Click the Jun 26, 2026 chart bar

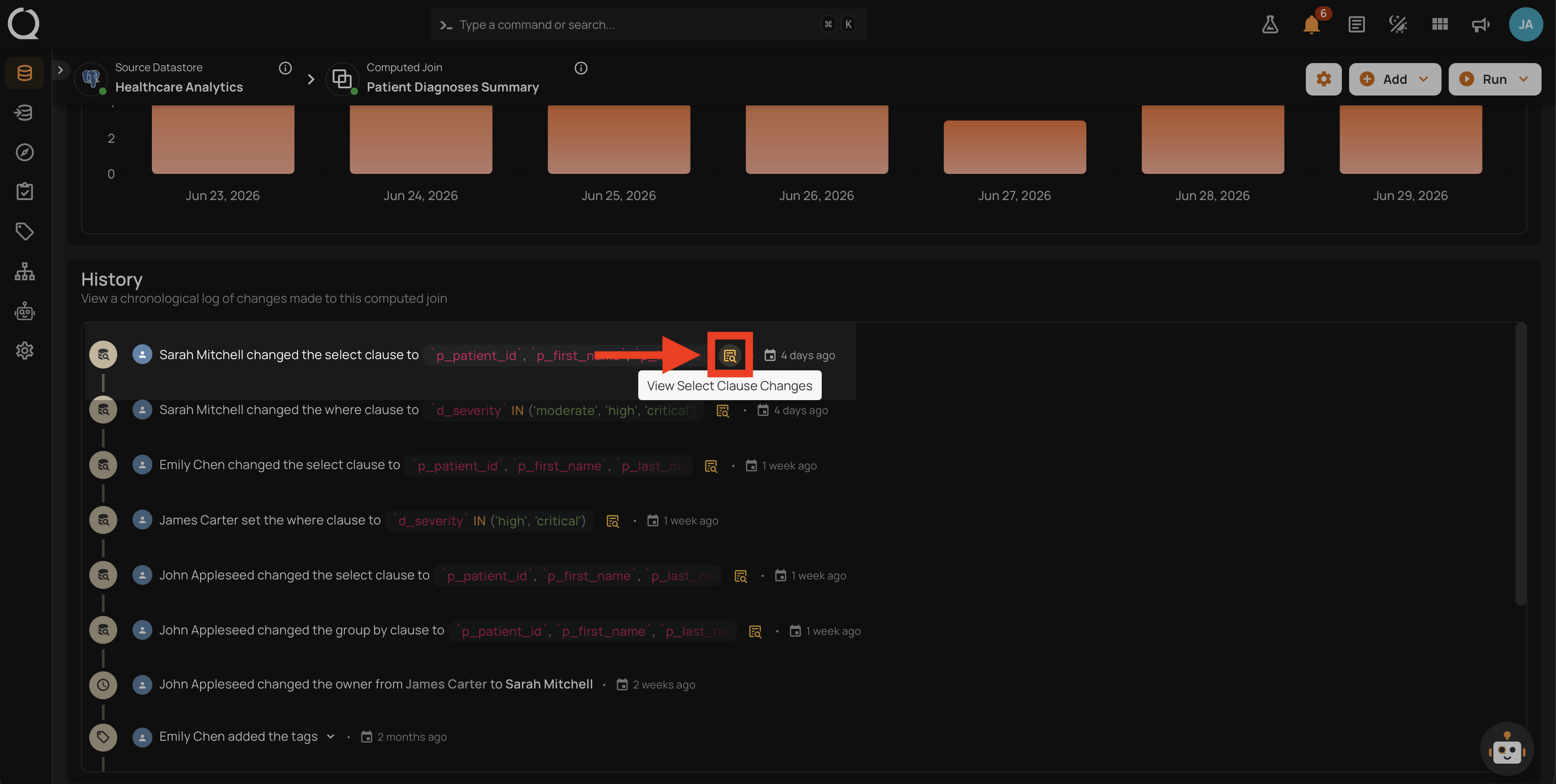coord(817,140)
